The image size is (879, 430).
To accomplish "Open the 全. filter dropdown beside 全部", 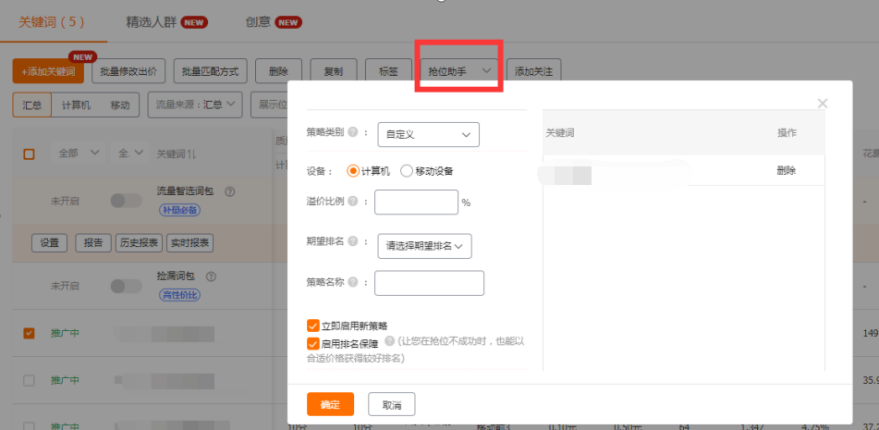I will point(130,153).
